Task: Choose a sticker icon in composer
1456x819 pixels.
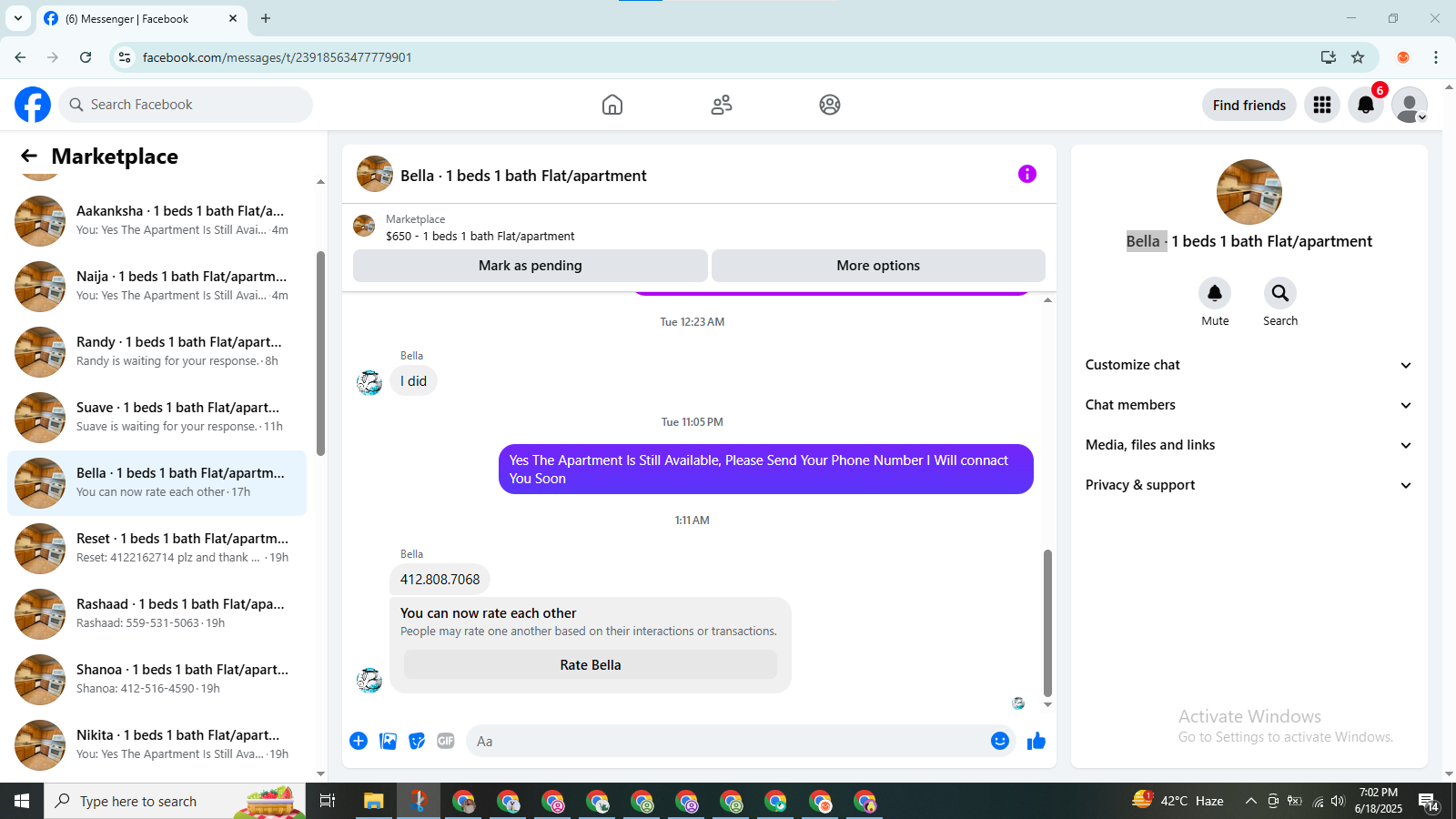Action: click(417, 741)
